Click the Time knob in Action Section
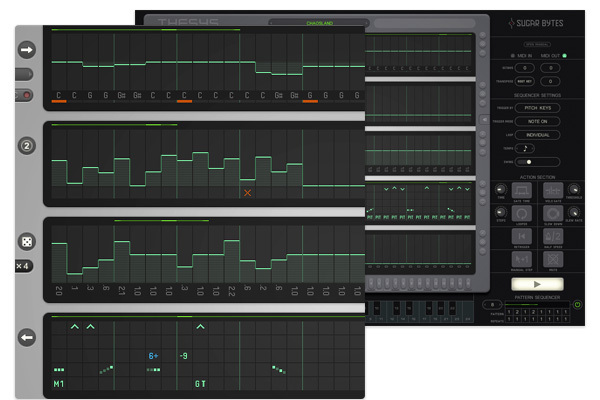The height and width of the screenshot is (400, 600). 501,189
